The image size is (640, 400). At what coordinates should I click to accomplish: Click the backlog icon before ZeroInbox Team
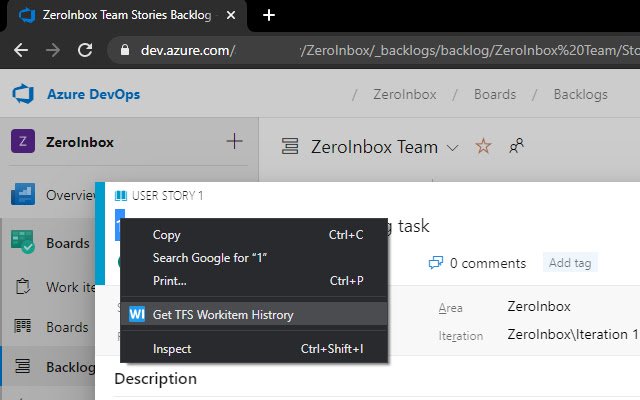point(290,146)
